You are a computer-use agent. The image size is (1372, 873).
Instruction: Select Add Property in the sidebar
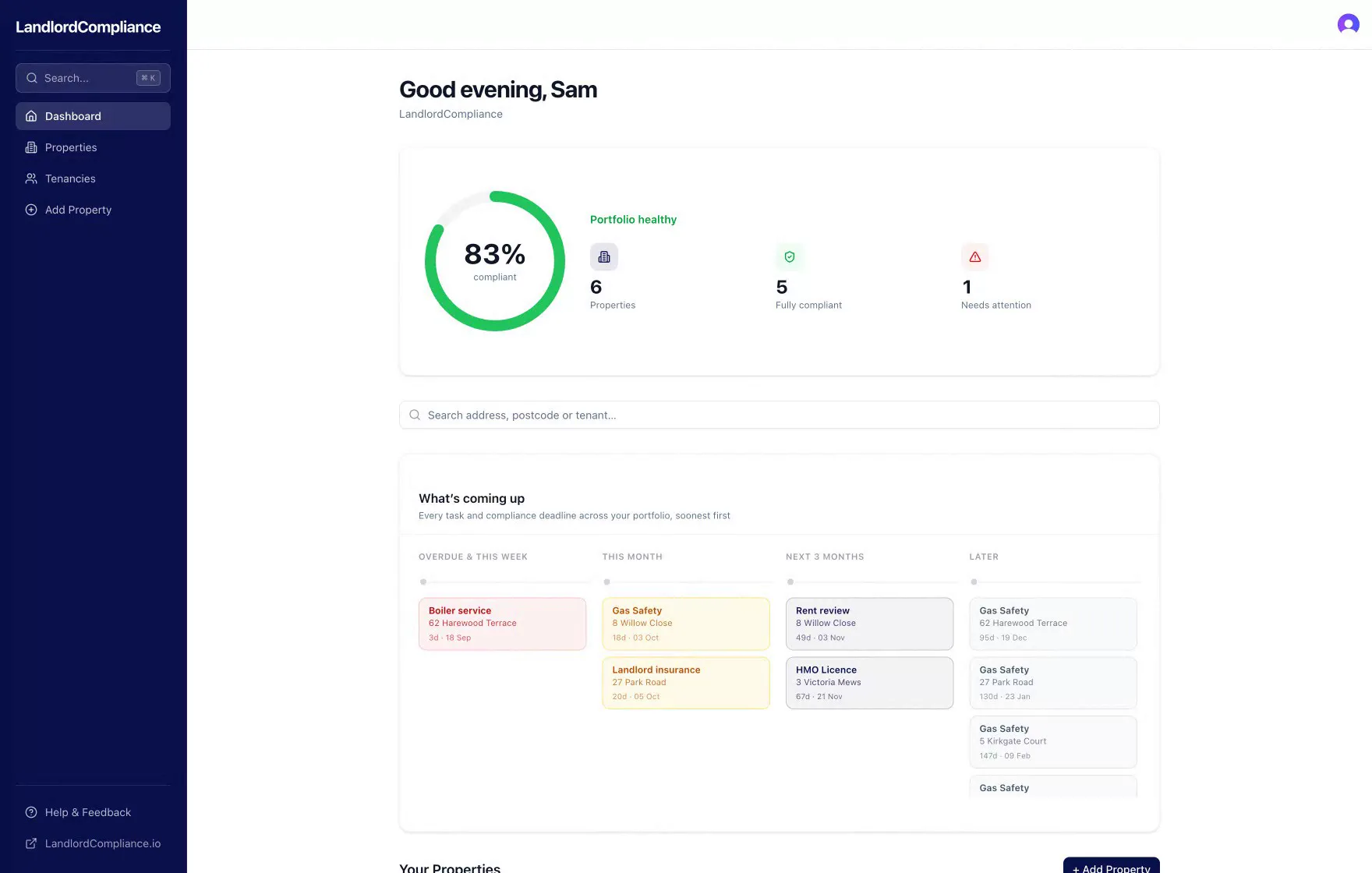pos(93,210)
